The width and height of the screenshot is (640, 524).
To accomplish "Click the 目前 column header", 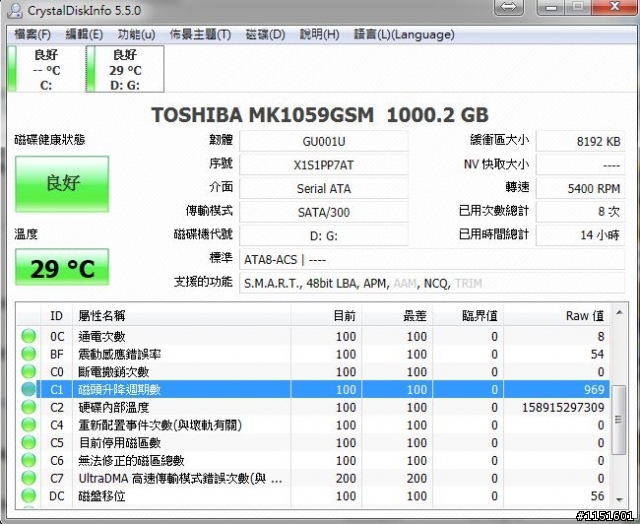I will coord(326,315).
